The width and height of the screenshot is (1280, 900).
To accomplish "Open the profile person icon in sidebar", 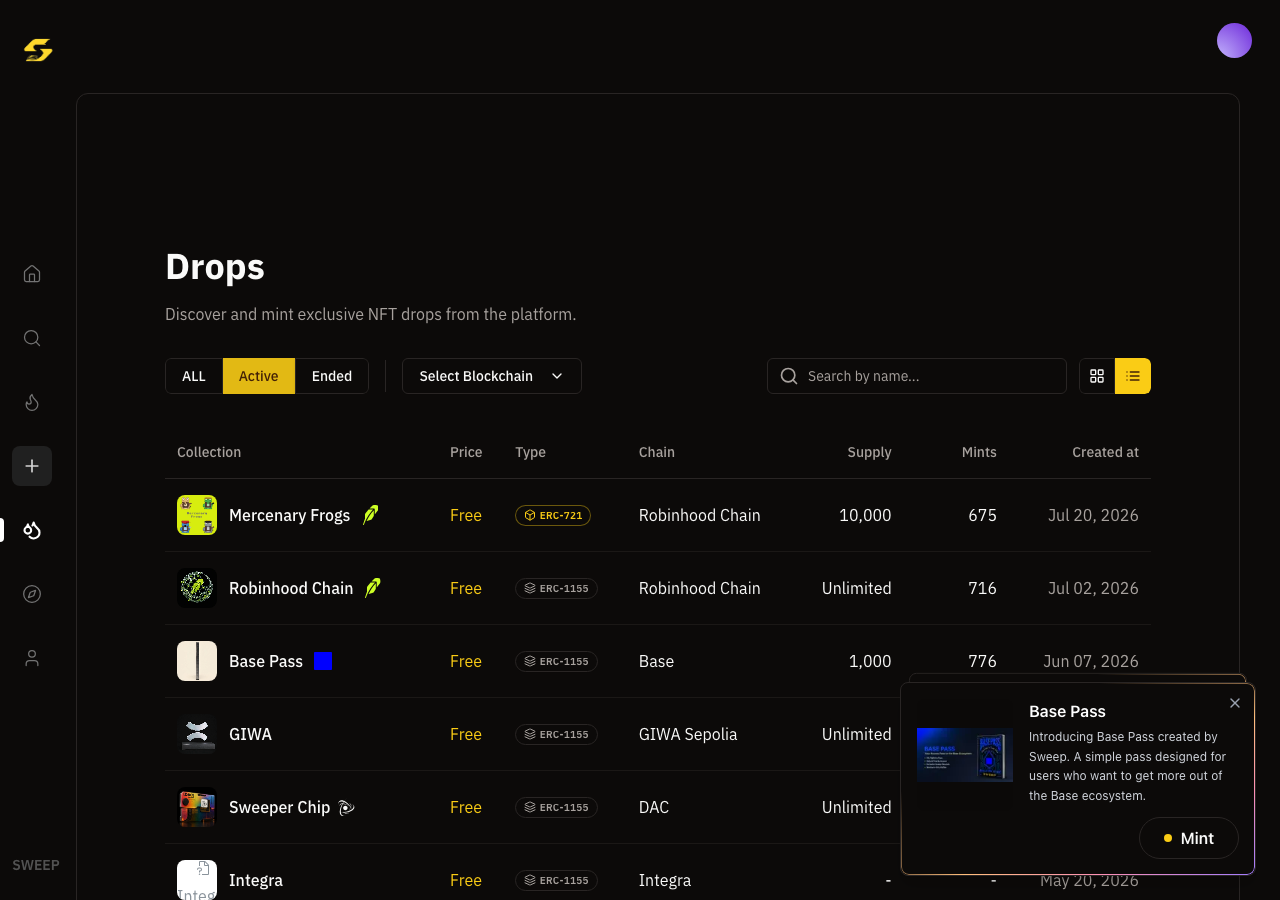I will coord(32,658).
